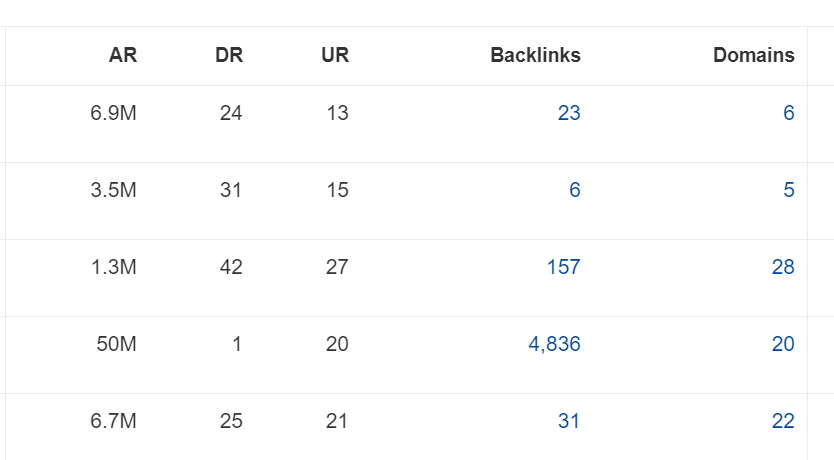Image resolution: width=834 pixels, height=460 pixels.
Task: Open domains count 6 in first row
Action: click(x=789, y=113)
